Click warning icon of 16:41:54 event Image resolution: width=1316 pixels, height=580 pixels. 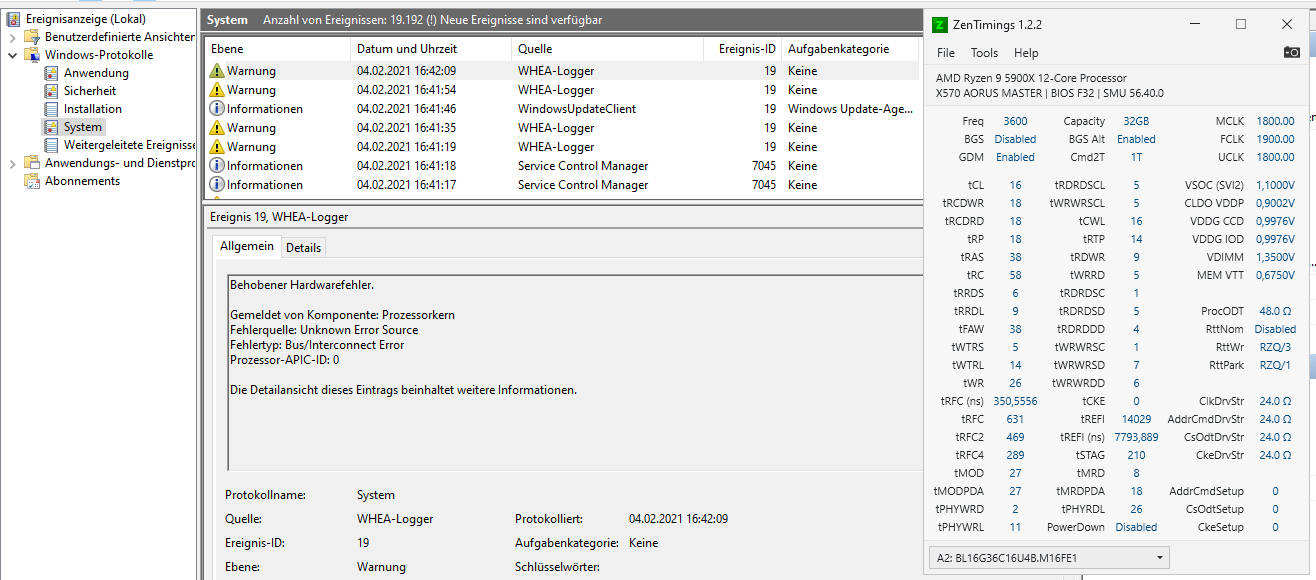pyautogui.click(x=216, y=90)
